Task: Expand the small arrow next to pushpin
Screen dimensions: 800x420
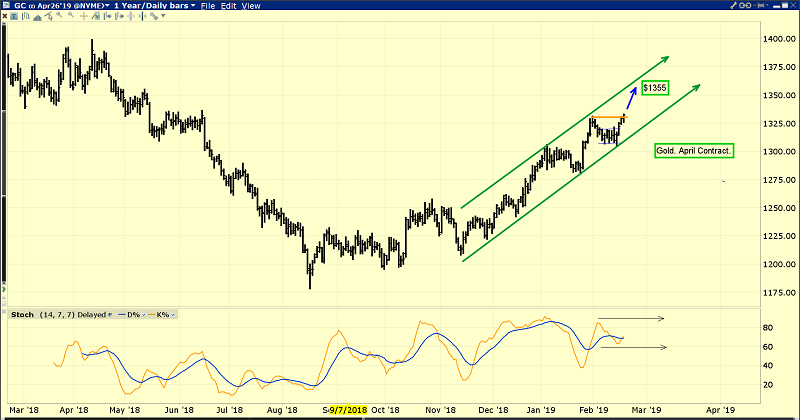Action: pyautogui.click(x=767, y=5)
